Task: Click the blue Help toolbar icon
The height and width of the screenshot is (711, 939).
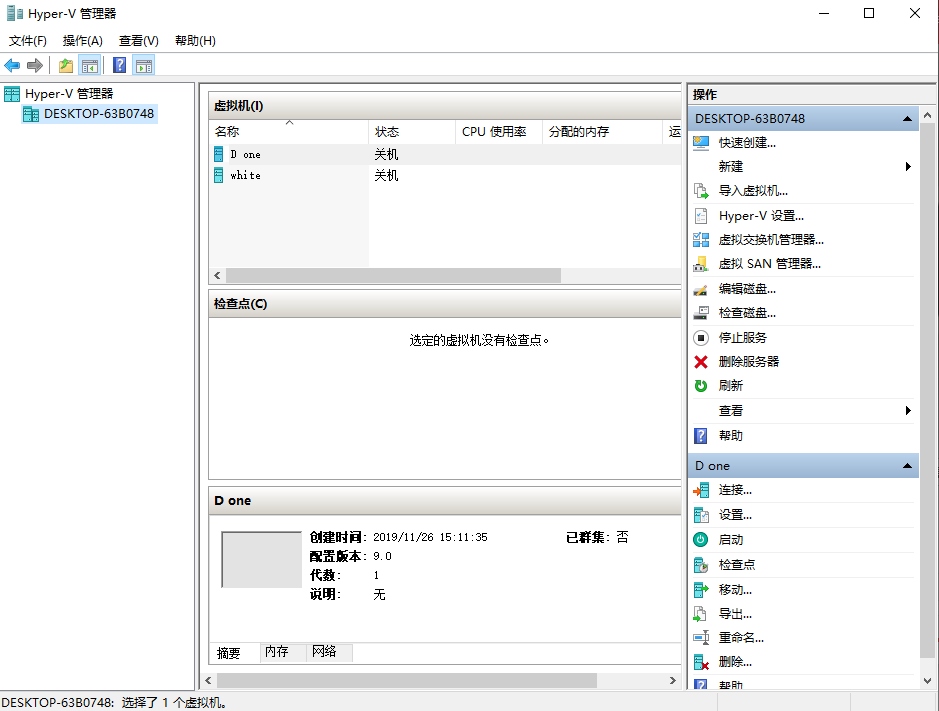Action: (x=120, y=65)
